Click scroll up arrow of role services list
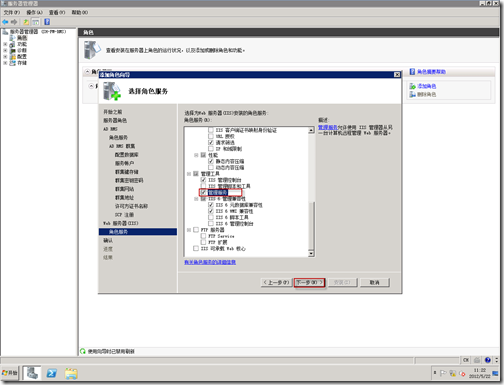 click(311, 130)
